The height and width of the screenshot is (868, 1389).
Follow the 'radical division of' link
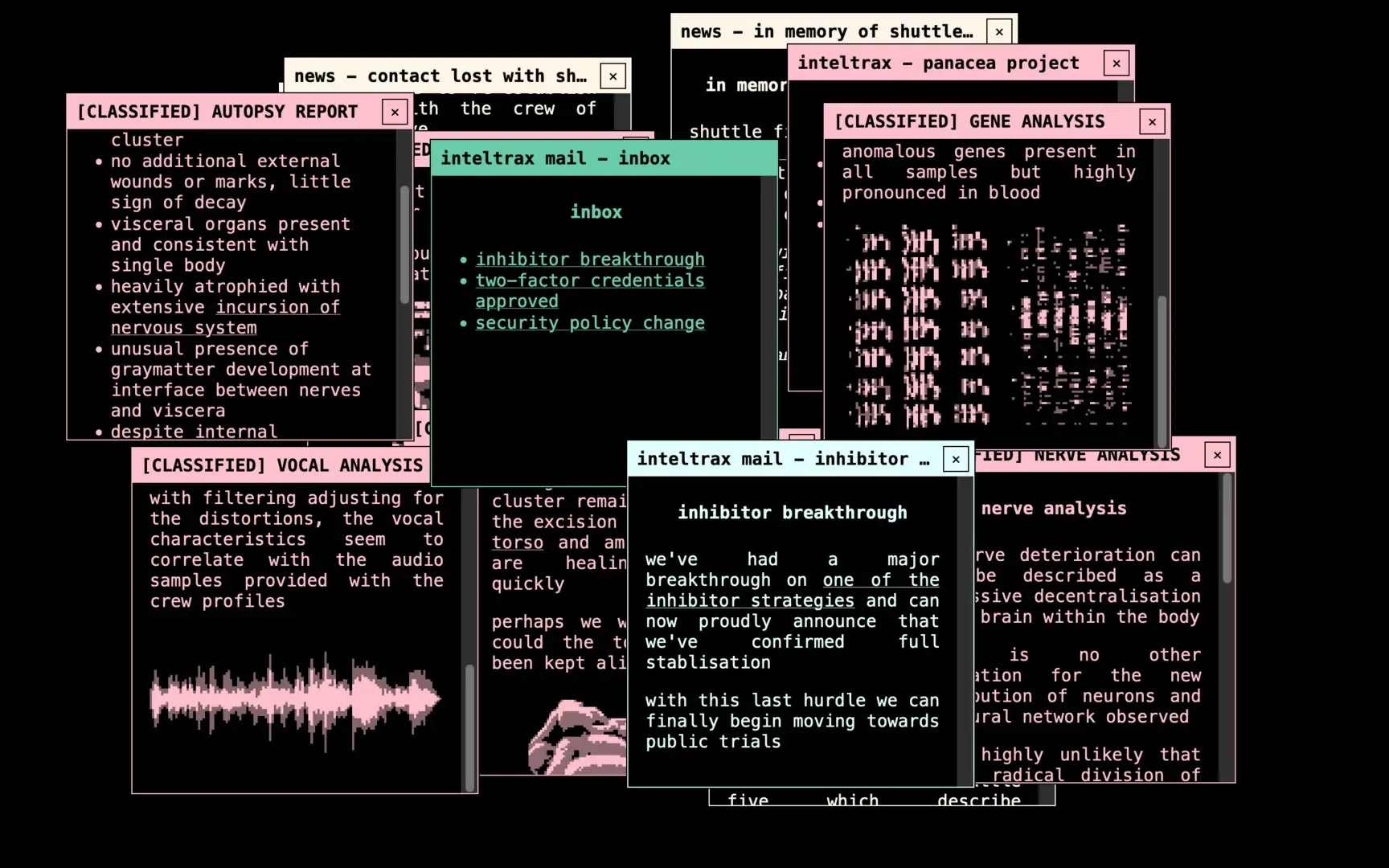[x=1096, y=775]
